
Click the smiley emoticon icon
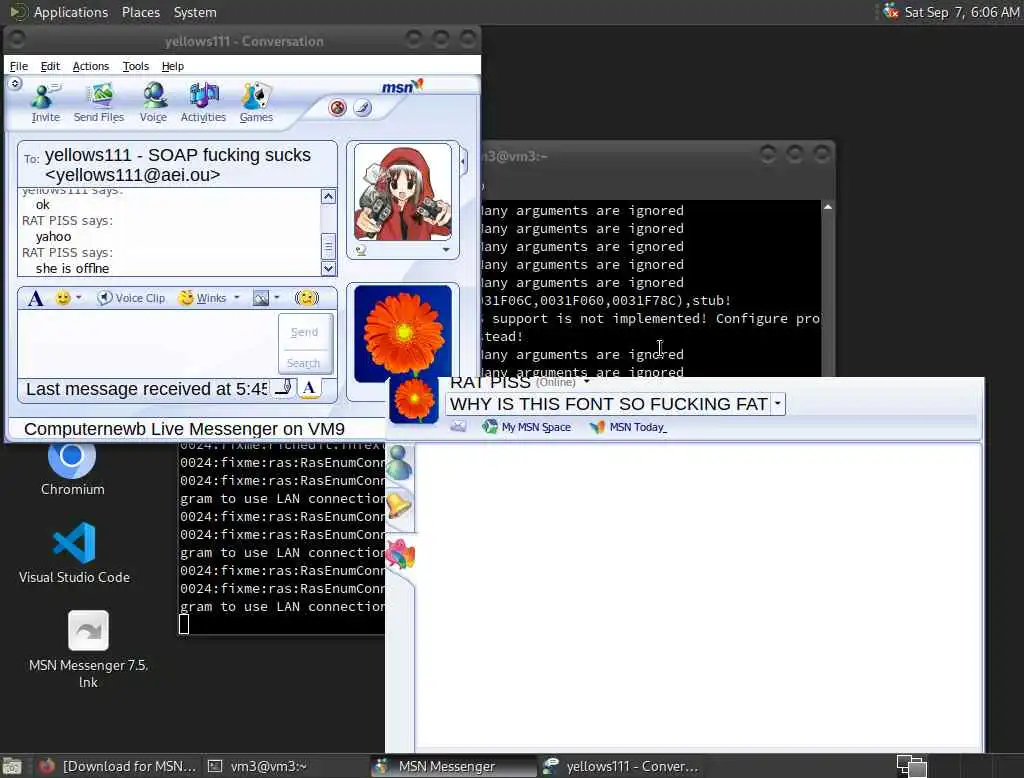tap(63, 298)
